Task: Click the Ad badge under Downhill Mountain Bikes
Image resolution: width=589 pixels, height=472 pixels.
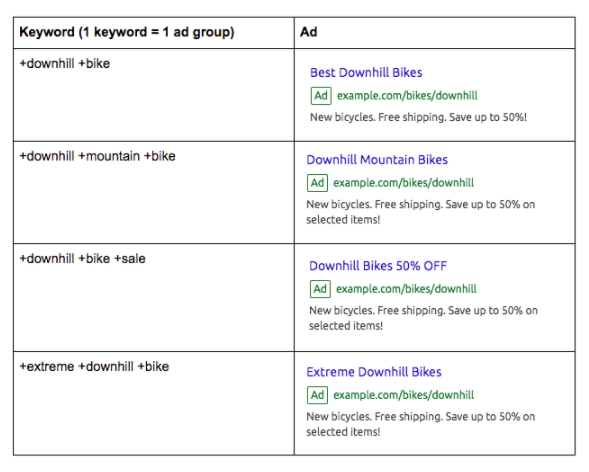Action: (317, 183)
